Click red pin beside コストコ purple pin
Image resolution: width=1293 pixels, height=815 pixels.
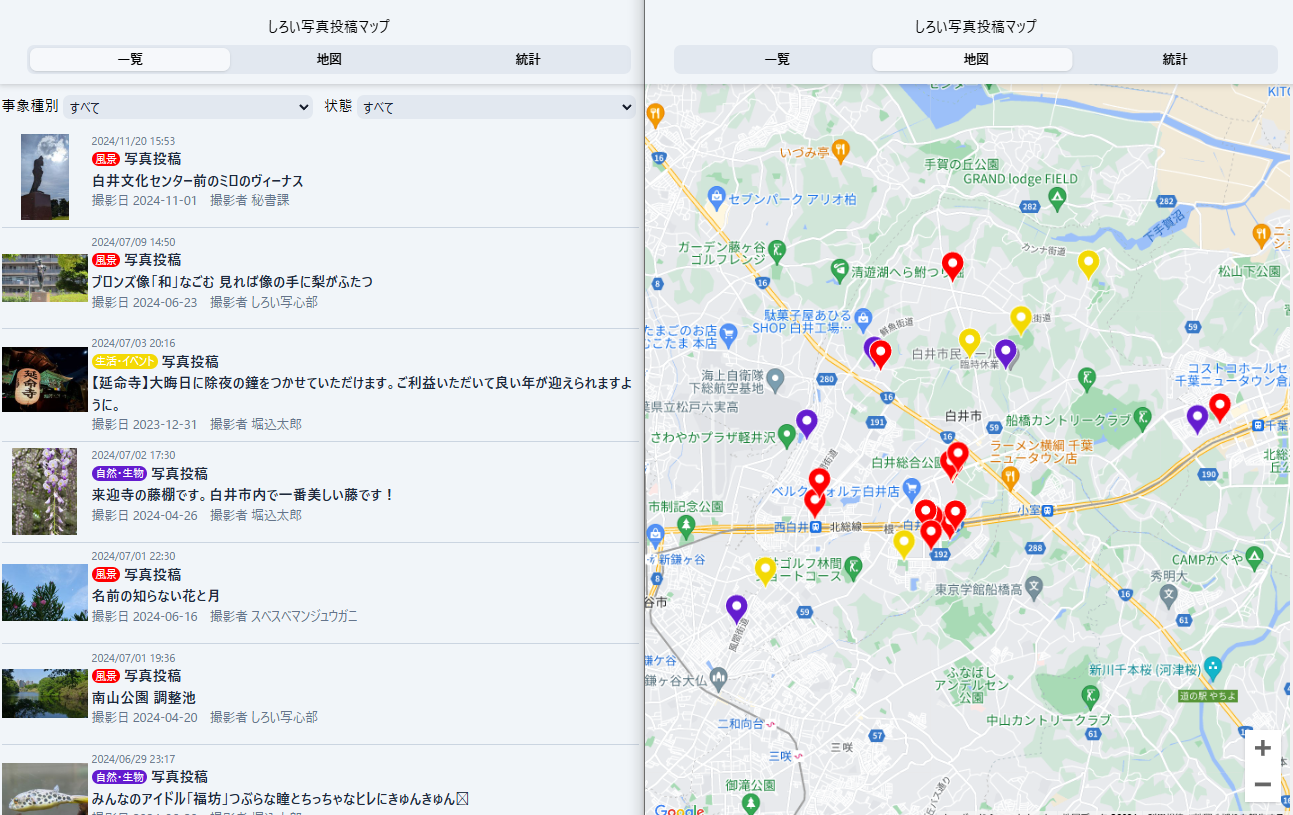coord(1219,407)
